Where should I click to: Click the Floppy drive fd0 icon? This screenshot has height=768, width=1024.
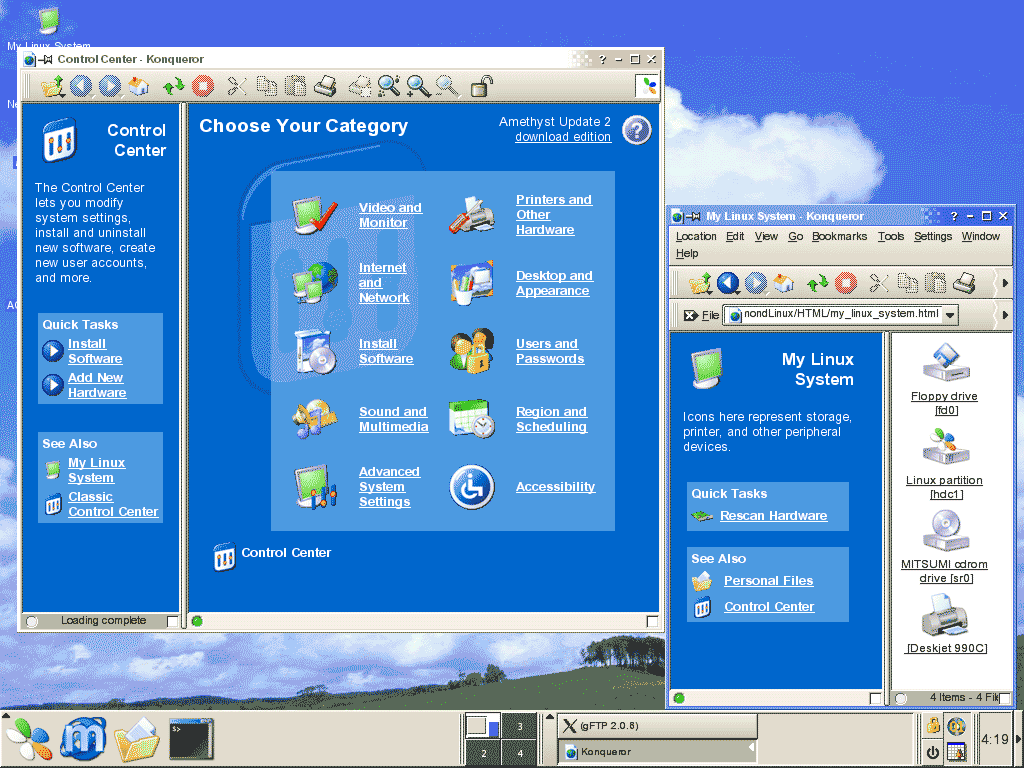[x=944, y=362]
